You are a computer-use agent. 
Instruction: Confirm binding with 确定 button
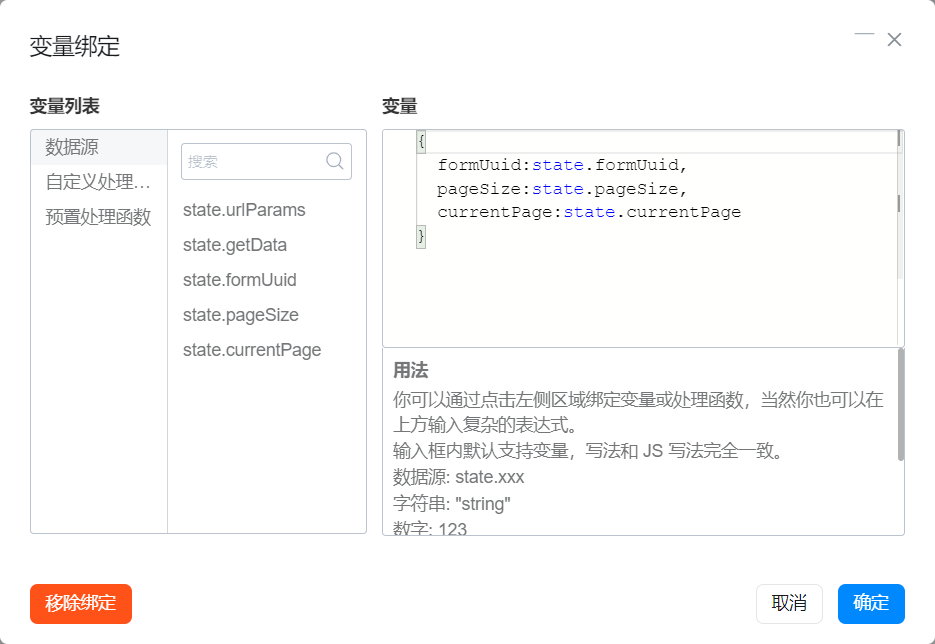click(871, 603)
